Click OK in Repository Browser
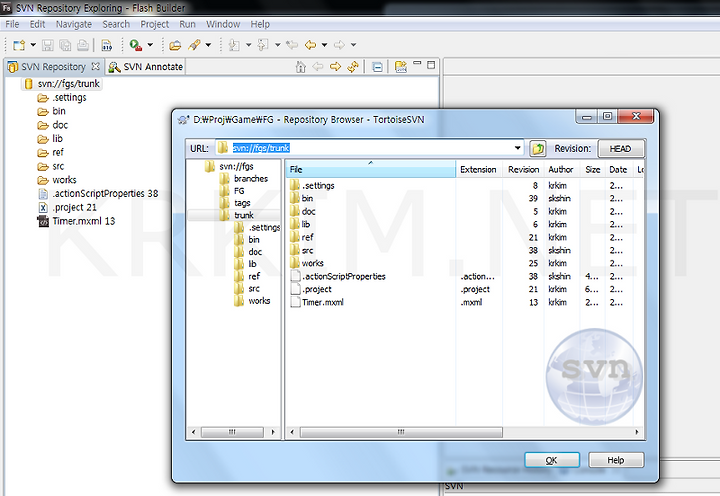Viewport: 720px width, 496px height. [x=551, y=460]
